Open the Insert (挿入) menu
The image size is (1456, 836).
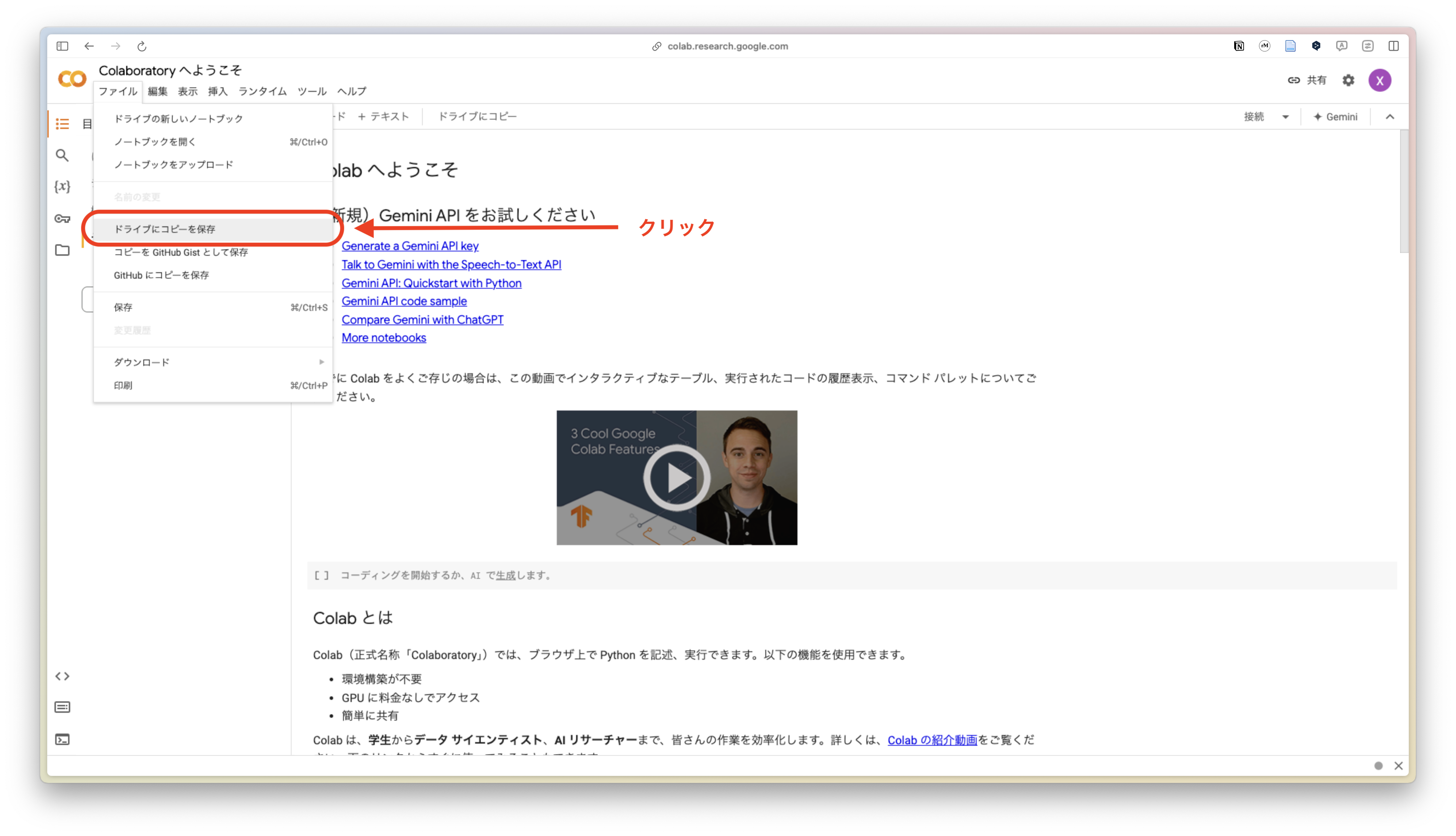217,91
